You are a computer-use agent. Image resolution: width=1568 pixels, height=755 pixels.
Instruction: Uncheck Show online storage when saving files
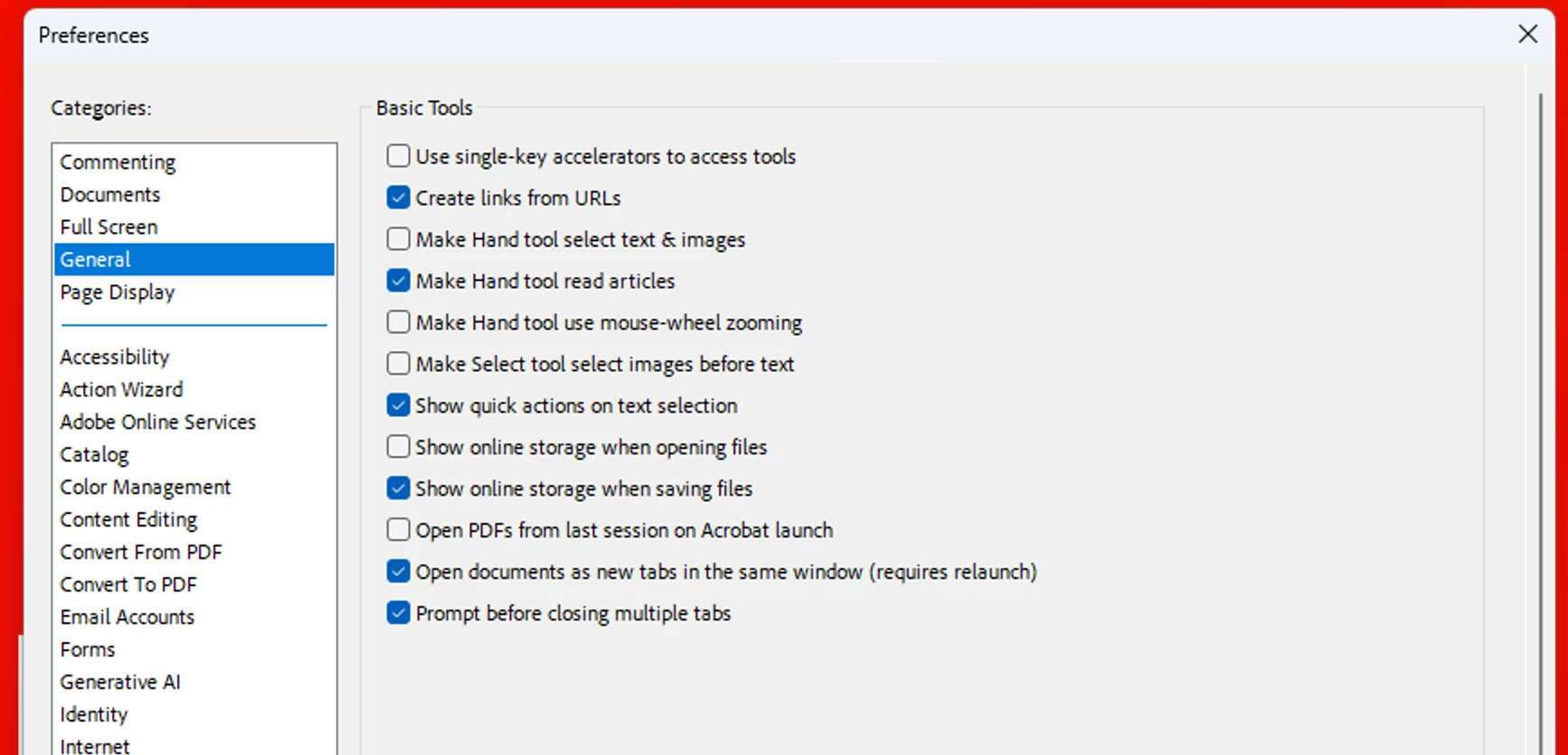click(x=398, y=489)
